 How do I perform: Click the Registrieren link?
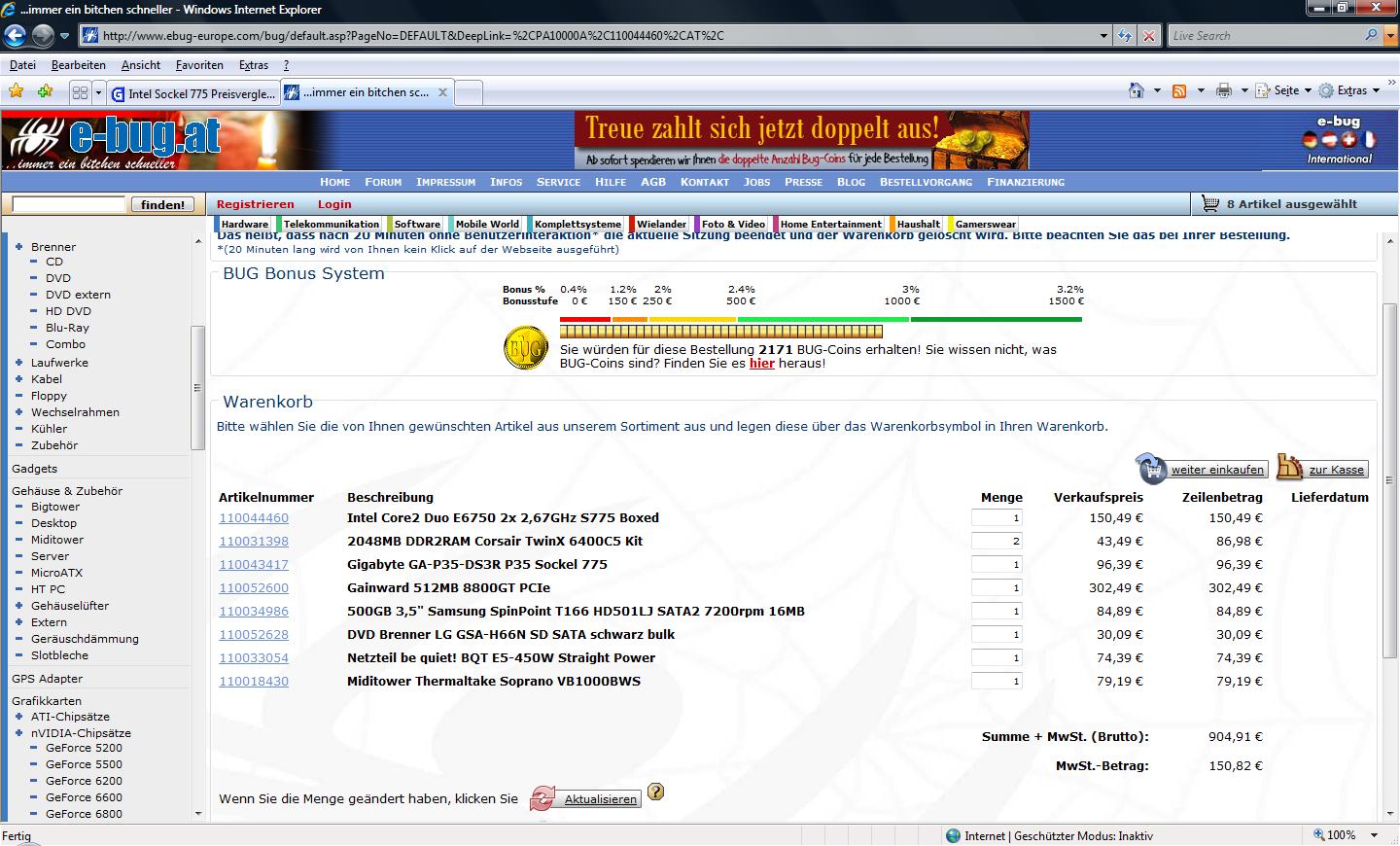tap(256, 204)
